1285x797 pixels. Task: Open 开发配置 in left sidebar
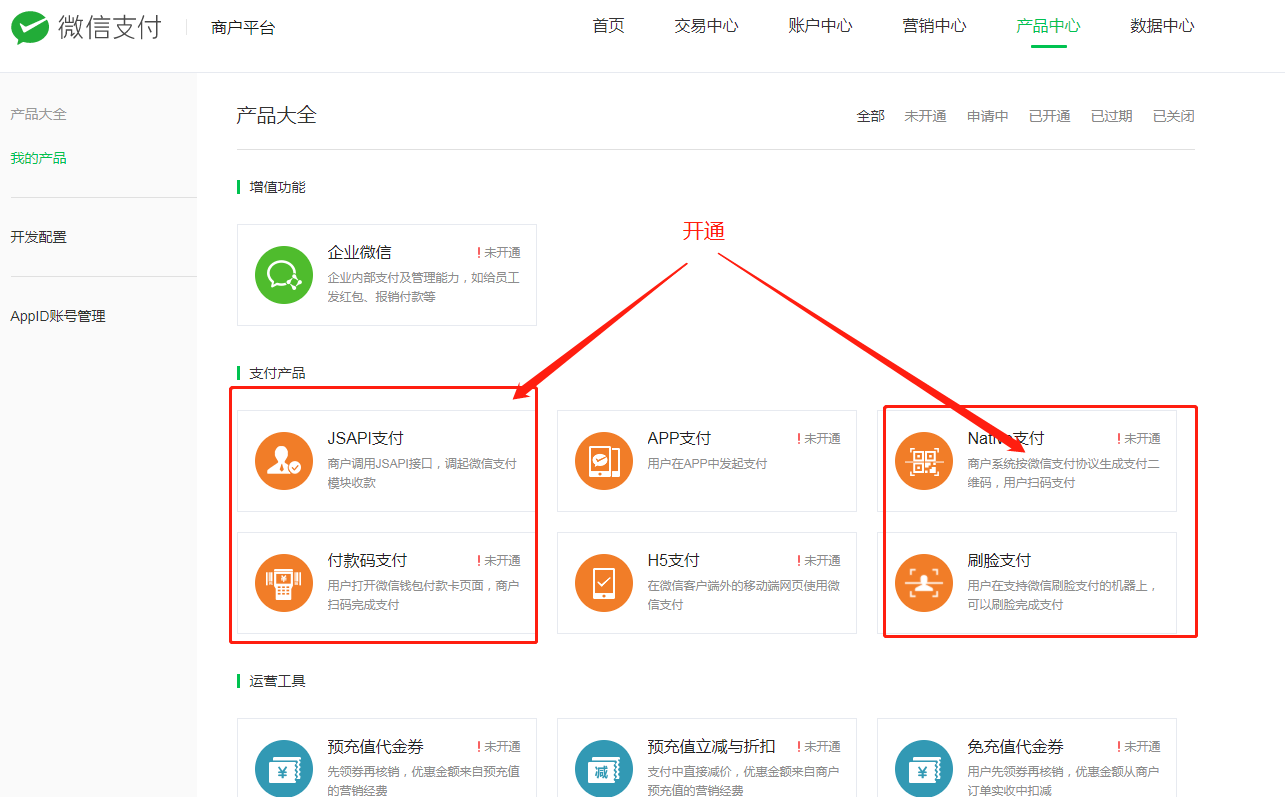click(38, 237)
